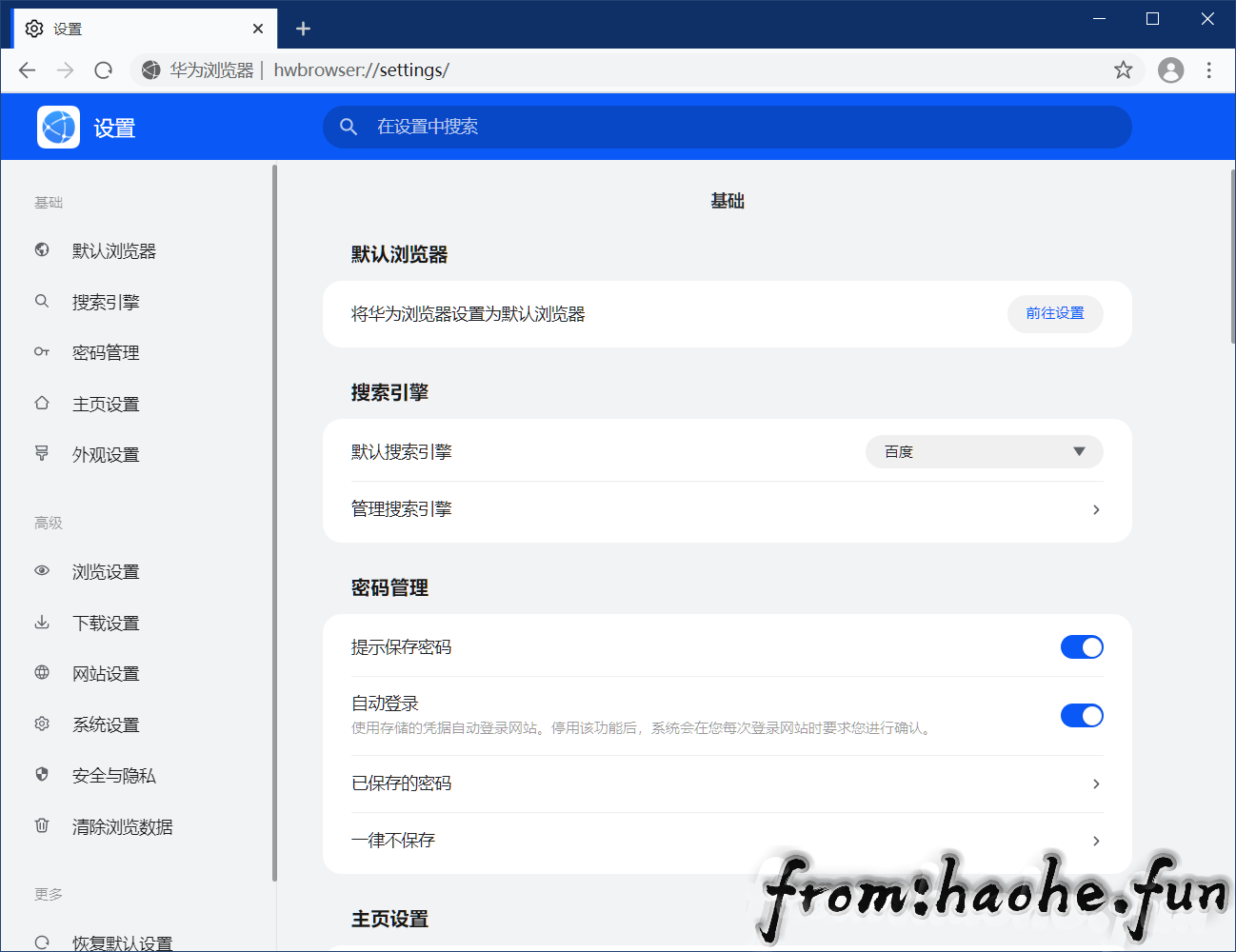1236x952 pixels.
Task: Click the site info icon in the address bar
Action: point(150,69)
